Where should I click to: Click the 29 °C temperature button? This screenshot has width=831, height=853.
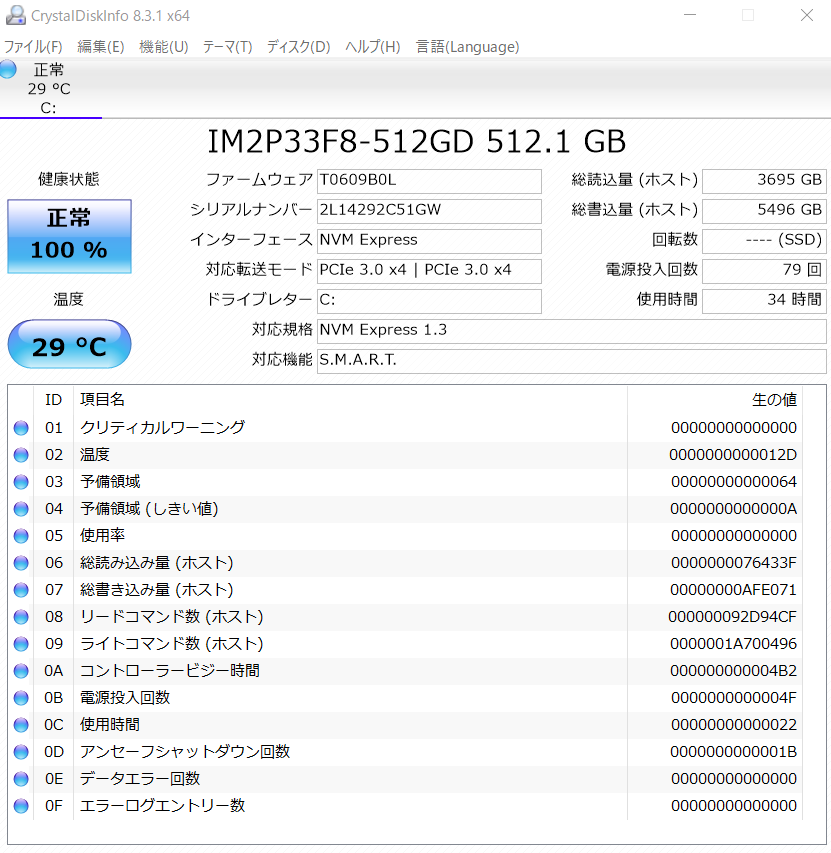coord(69,344)
